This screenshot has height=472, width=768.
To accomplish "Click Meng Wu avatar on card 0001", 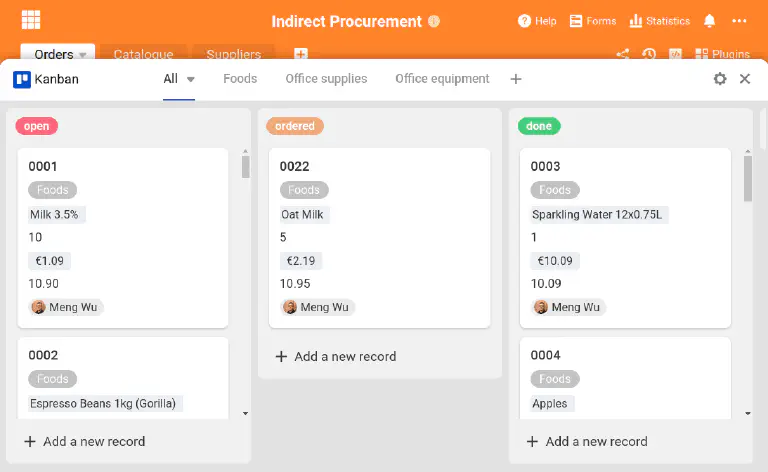I will tap(38, 307).
